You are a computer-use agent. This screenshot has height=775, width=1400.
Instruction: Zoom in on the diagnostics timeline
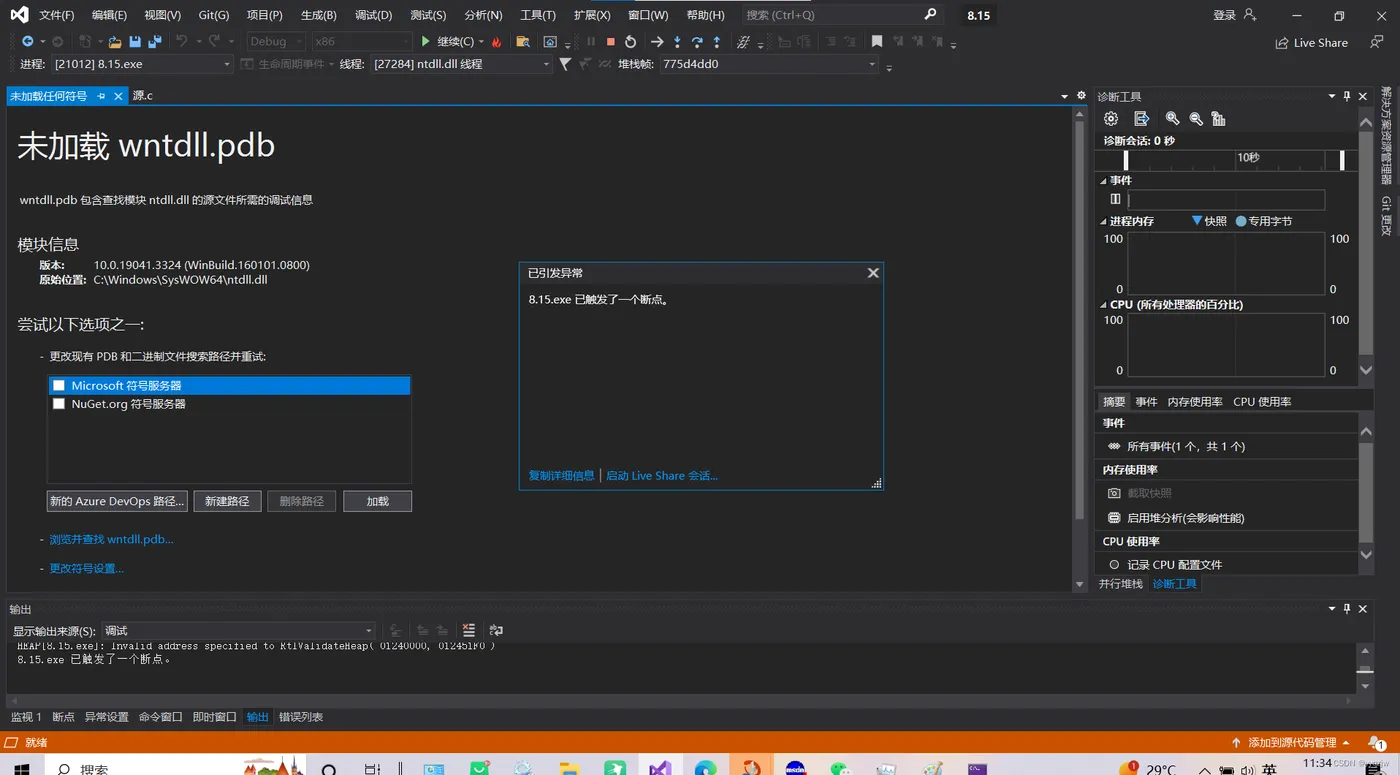(x=1172, y=119)
